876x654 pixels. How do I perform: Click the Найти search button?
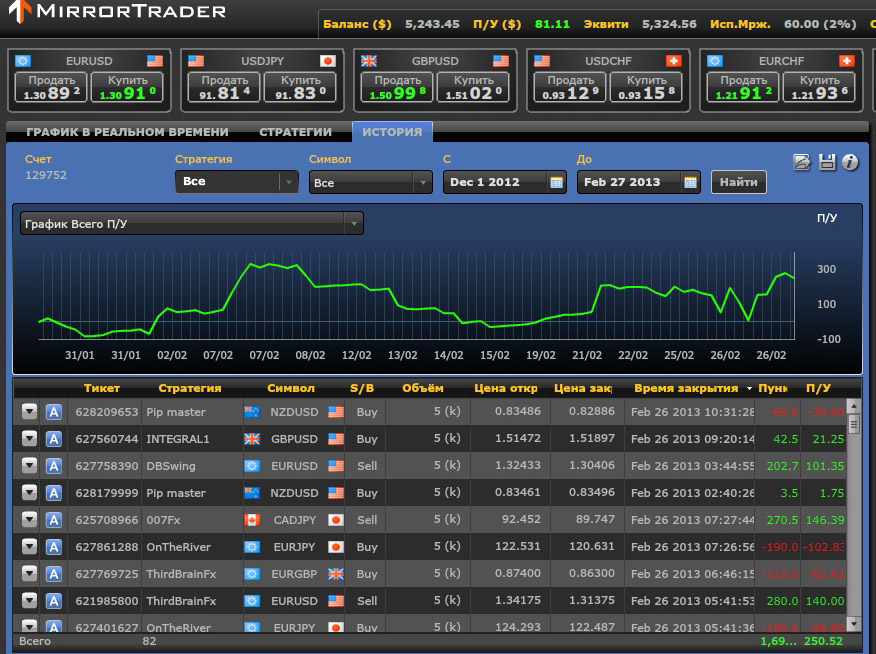tap(739, 182)
